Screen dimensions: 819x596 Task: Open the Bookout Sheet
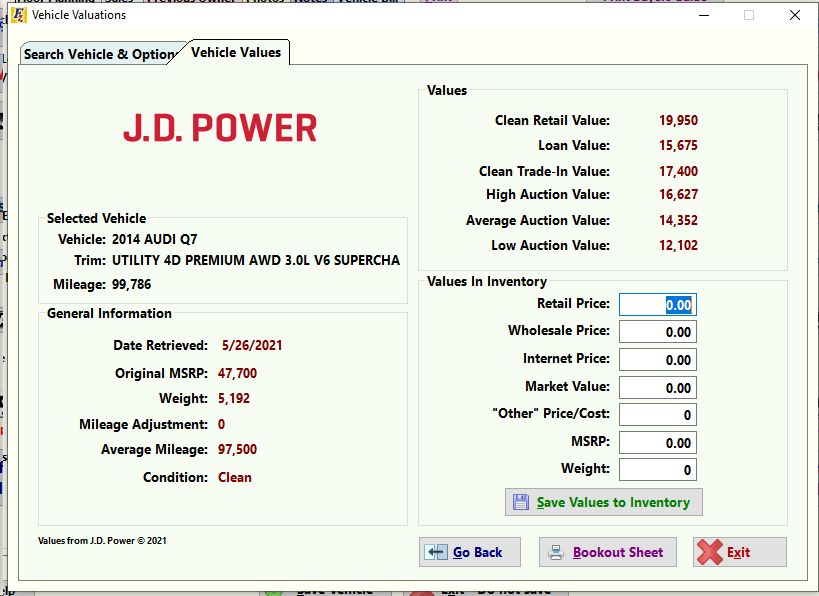(x=607, y=552)
